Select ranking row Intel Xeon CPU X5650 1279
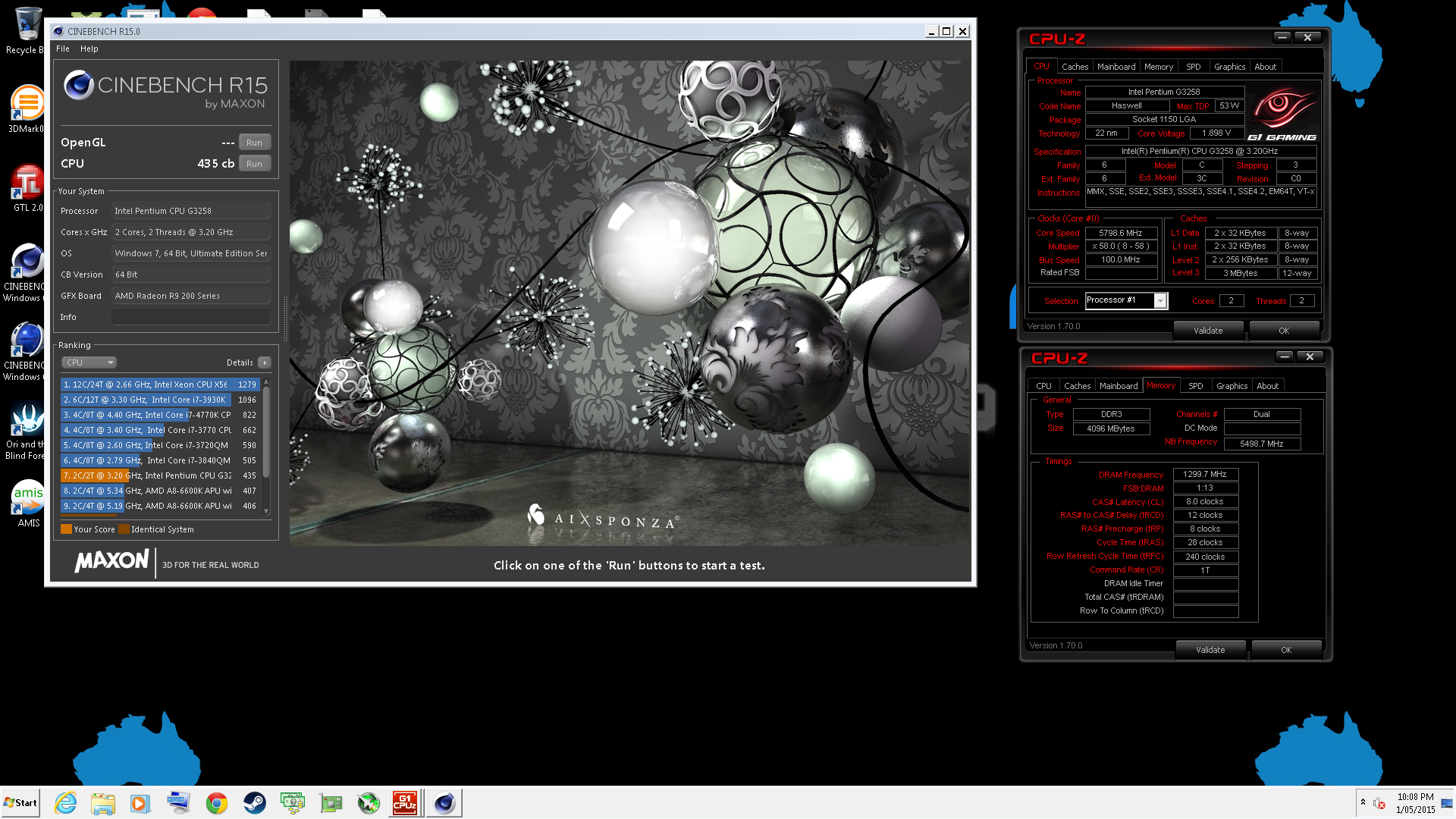The image size is (1456, 819). click(161, 384)
